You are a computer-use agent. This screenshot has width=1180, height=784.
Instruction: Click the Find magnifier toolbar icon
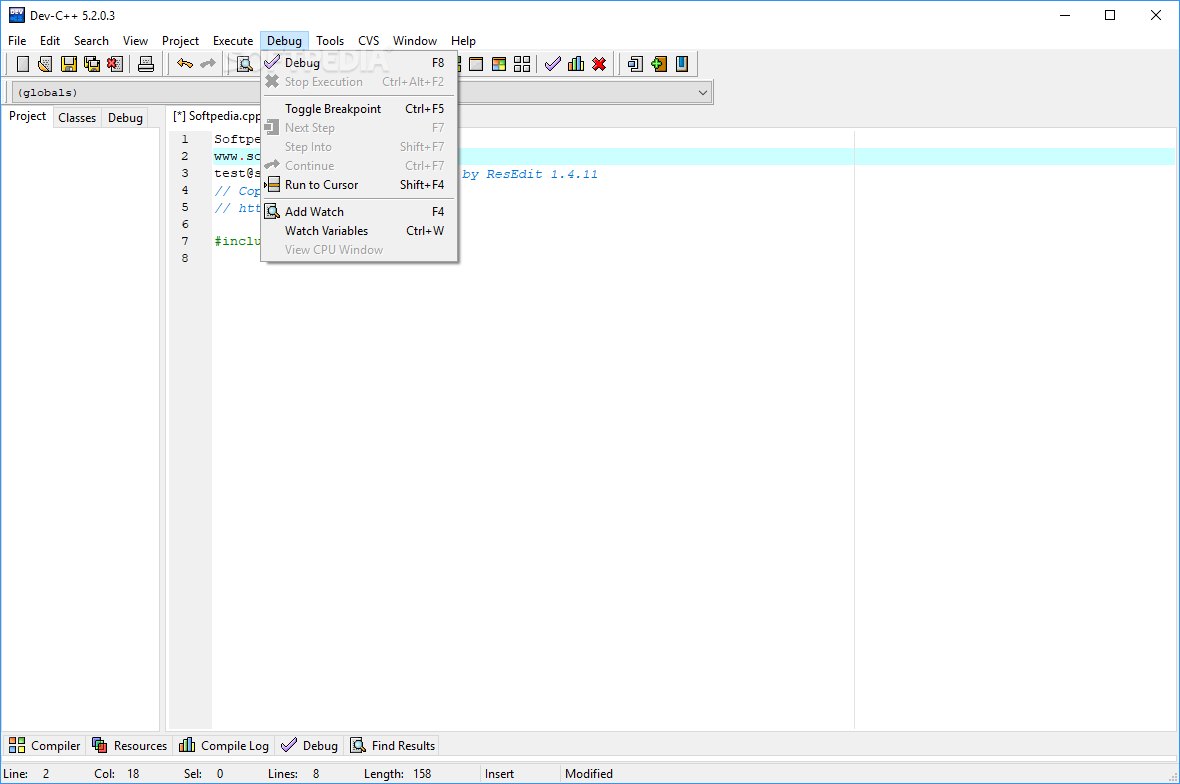(245, 64)
